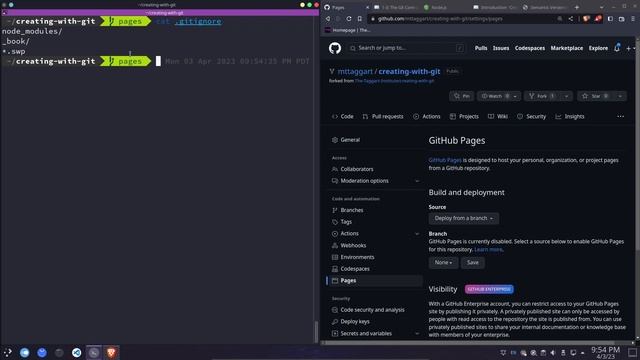Click the Fork button
Image resolution: width=640 pixels, height=360 pixels.
point(543,96)
